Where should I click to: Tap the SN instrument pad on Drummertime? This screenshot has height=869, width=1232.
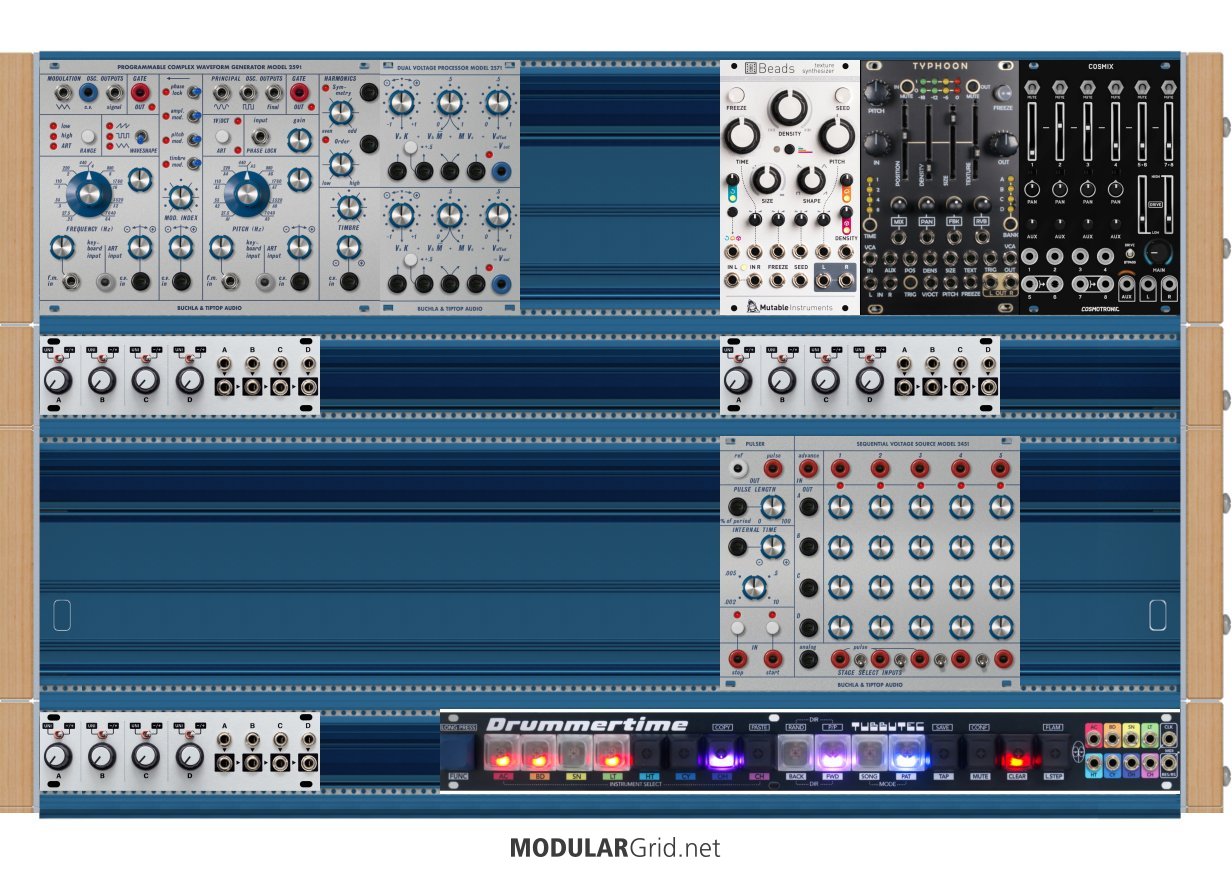coord(573,752)
